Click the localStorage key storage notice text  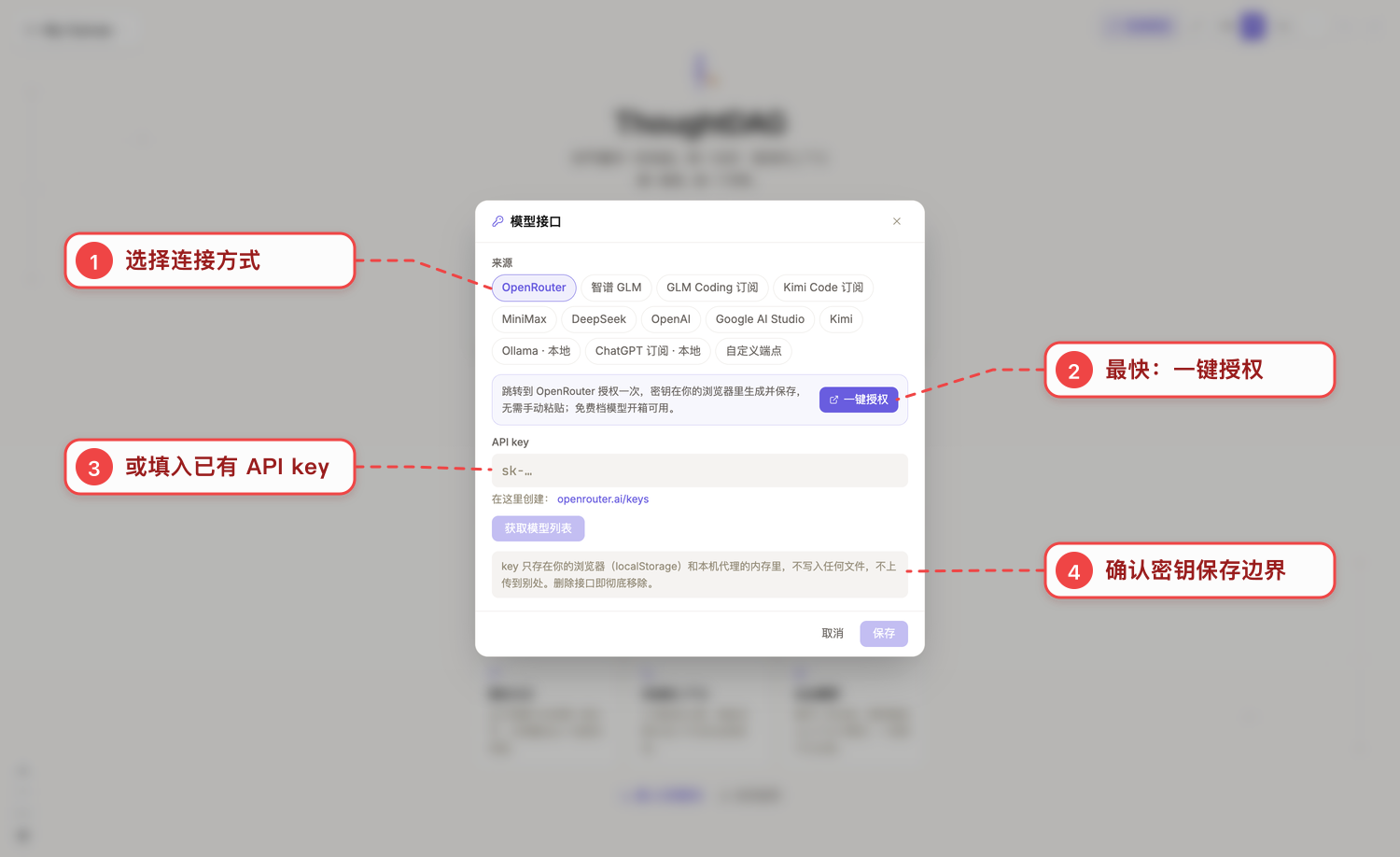pos(699,575)
